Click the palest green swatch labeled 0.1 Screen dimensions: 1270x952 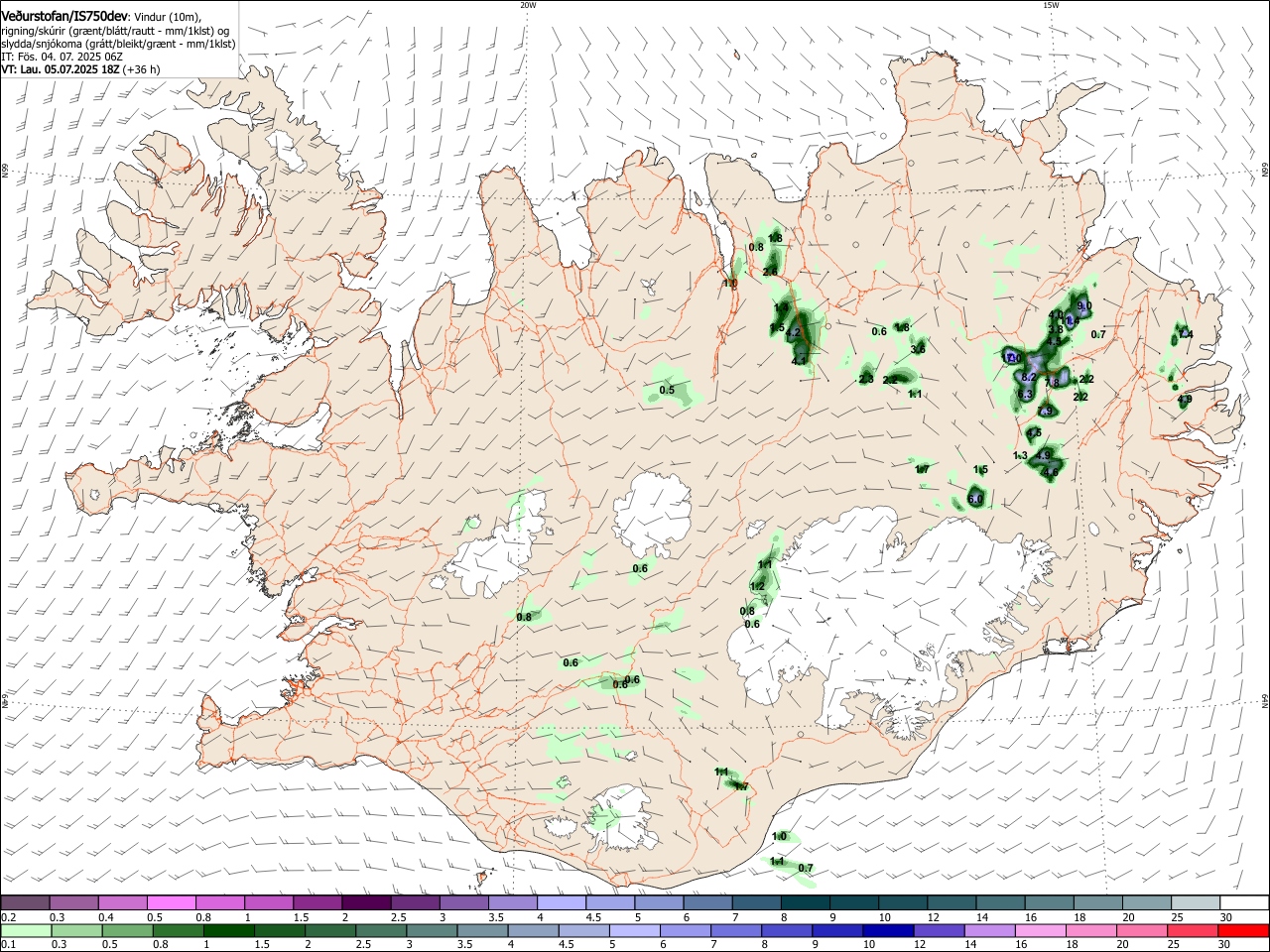(26, 930)
